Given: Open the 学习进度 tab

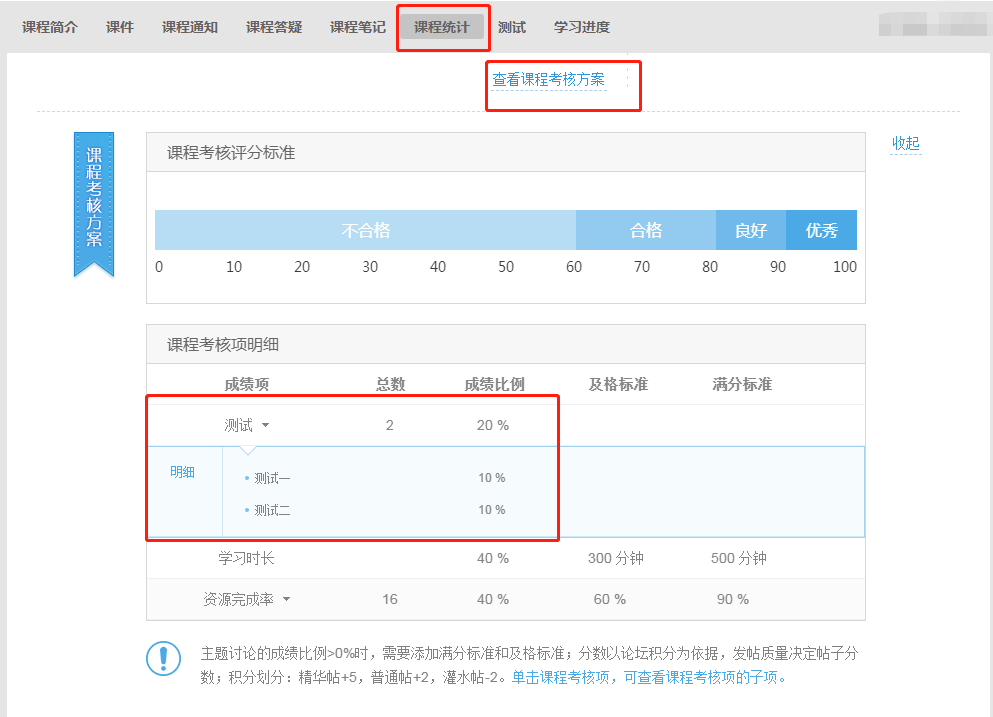Looking at the screenshot, I should [582, 27].
